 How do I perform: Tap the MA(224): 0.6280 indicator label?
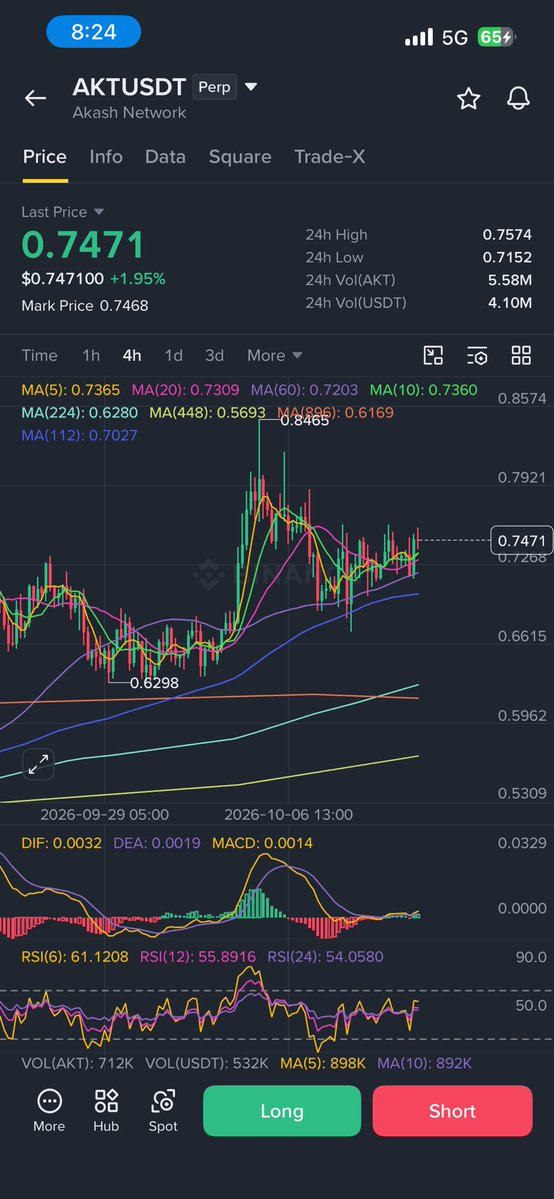[x=80, y=413]
